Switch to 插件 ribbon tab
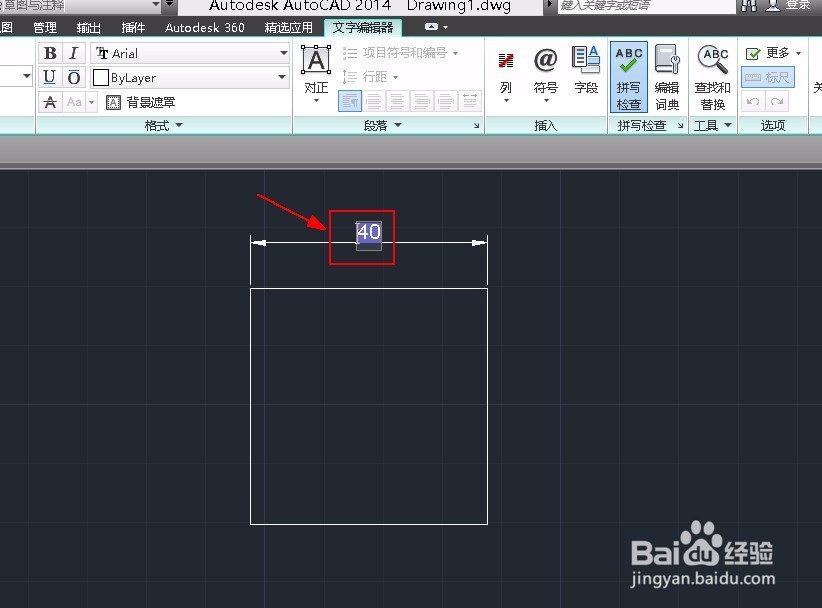This screenshot has height=608, width=822. [133, 27]
